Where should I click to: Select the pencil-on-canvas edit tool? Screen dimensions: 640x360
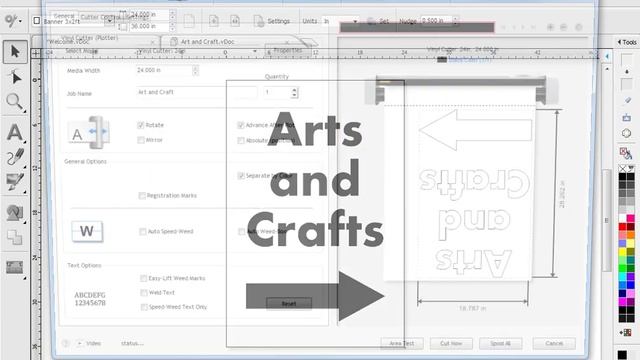pyautogui.click(x=15, y=182)
